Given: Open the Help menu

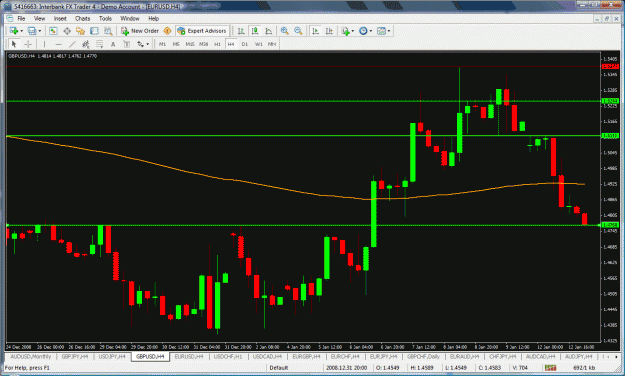Looking at the screenshot, I should pos(153,18).
